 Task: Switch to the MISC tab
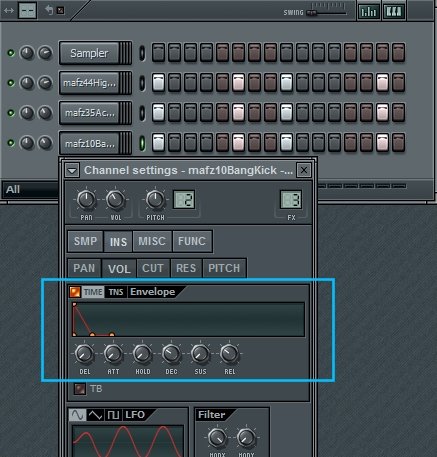(x=152, y=241)
